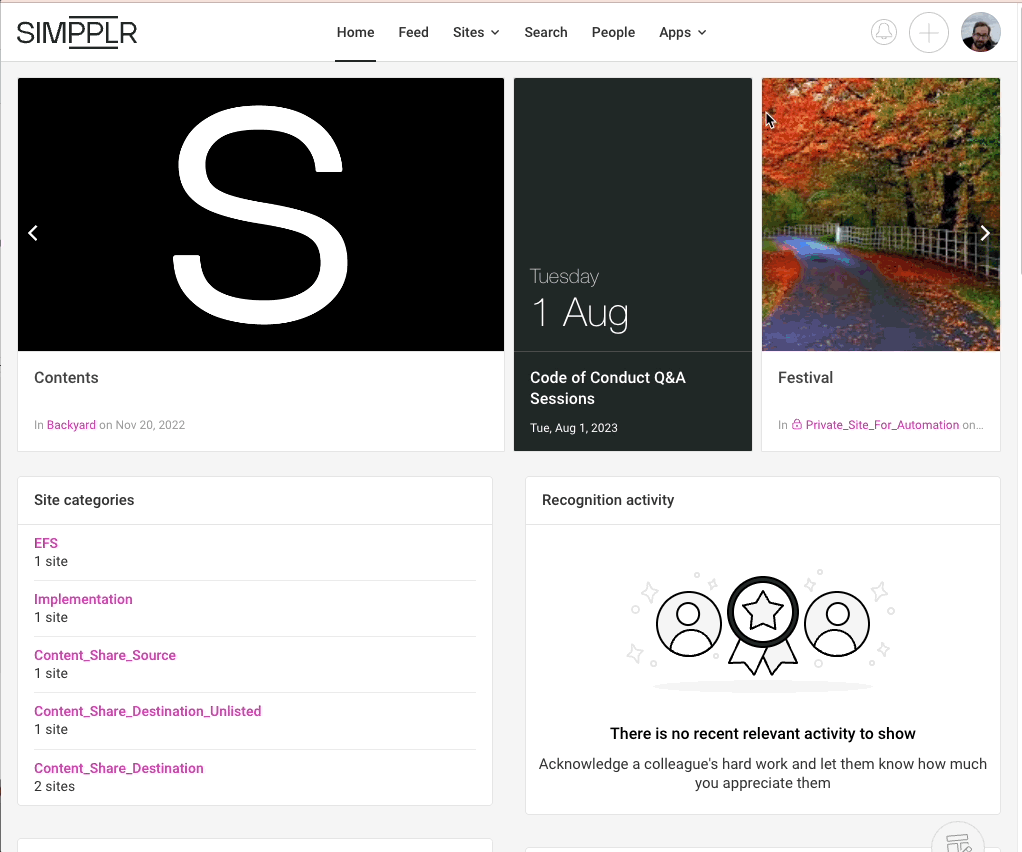
Task: Open the notifications bell icon
Action: click(x=884, y=32)
